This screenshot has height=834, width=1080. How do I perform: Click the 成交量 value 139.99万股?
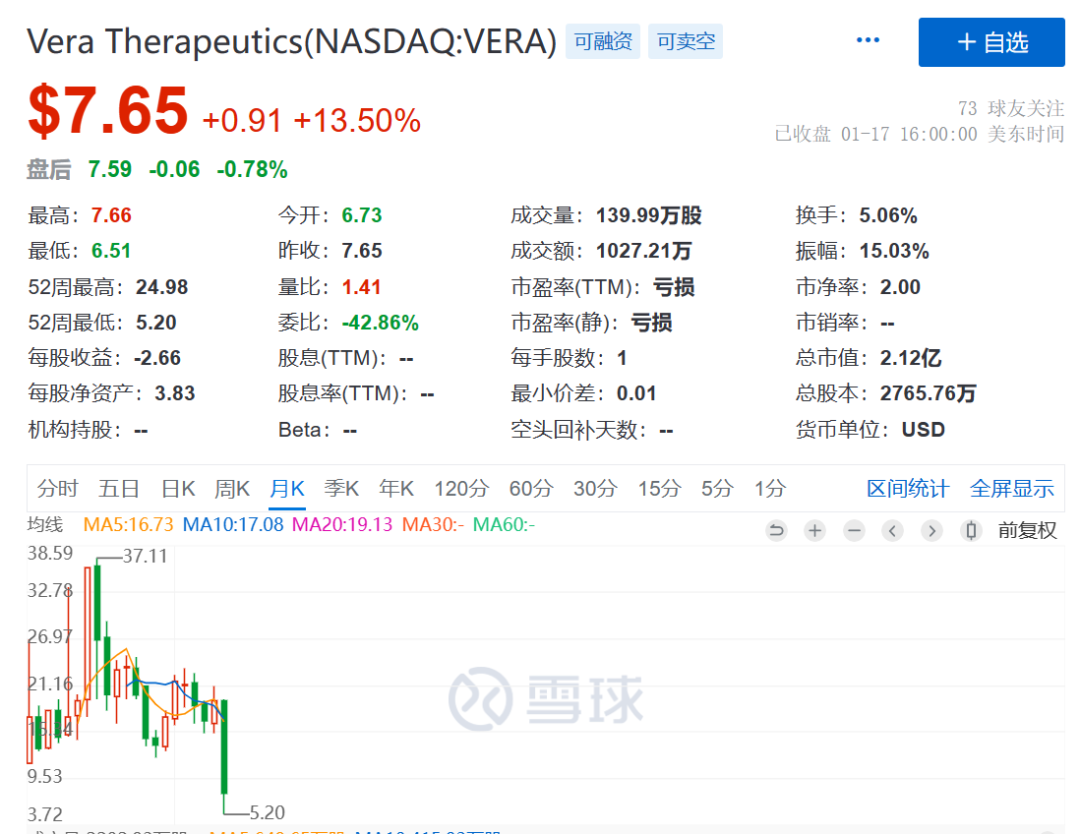(x=649, y=216)
